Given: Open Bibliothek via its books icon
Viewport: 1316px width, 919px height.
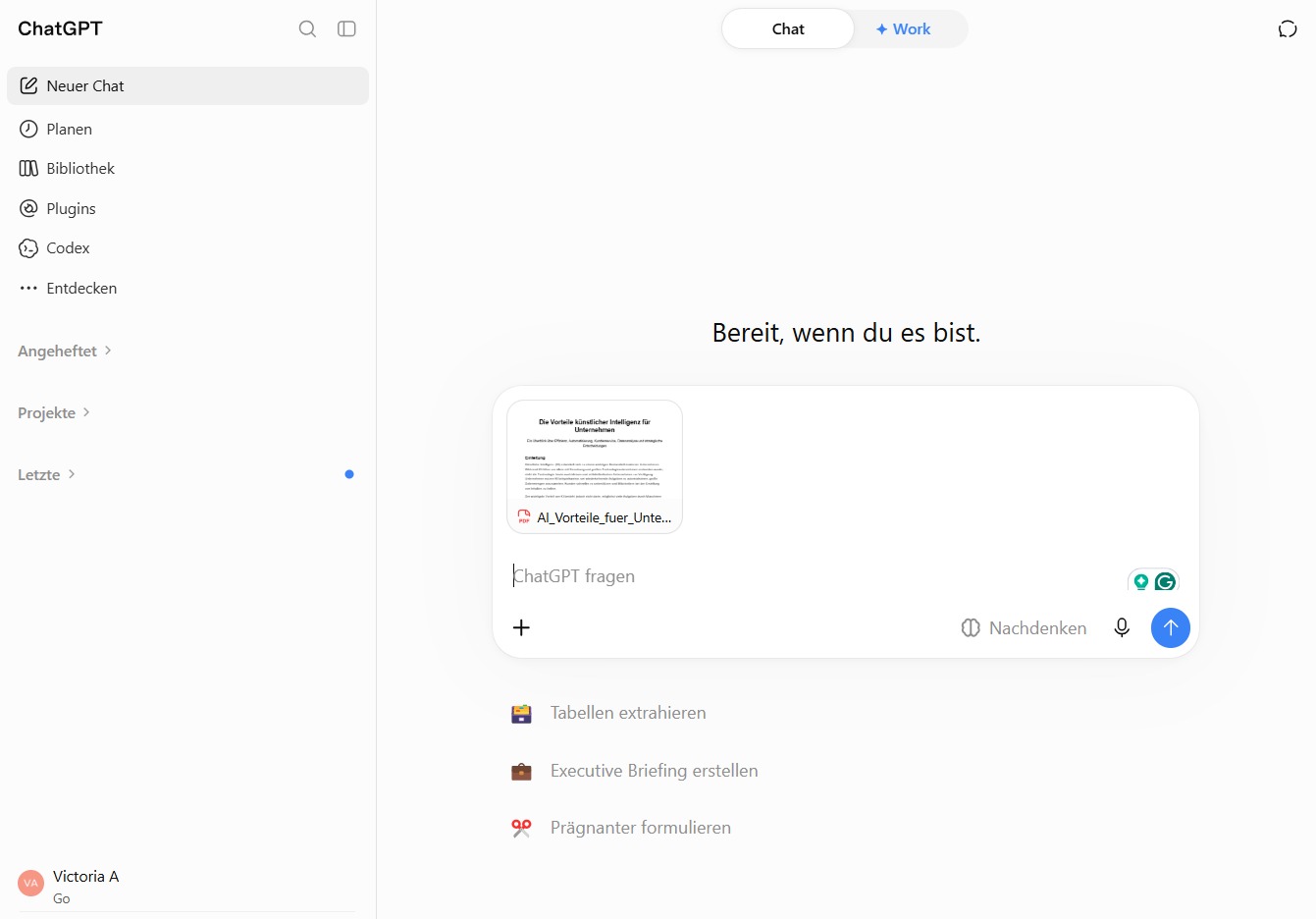Looking at the screenshot, I should pyautogui.click(x=28, y=168).
